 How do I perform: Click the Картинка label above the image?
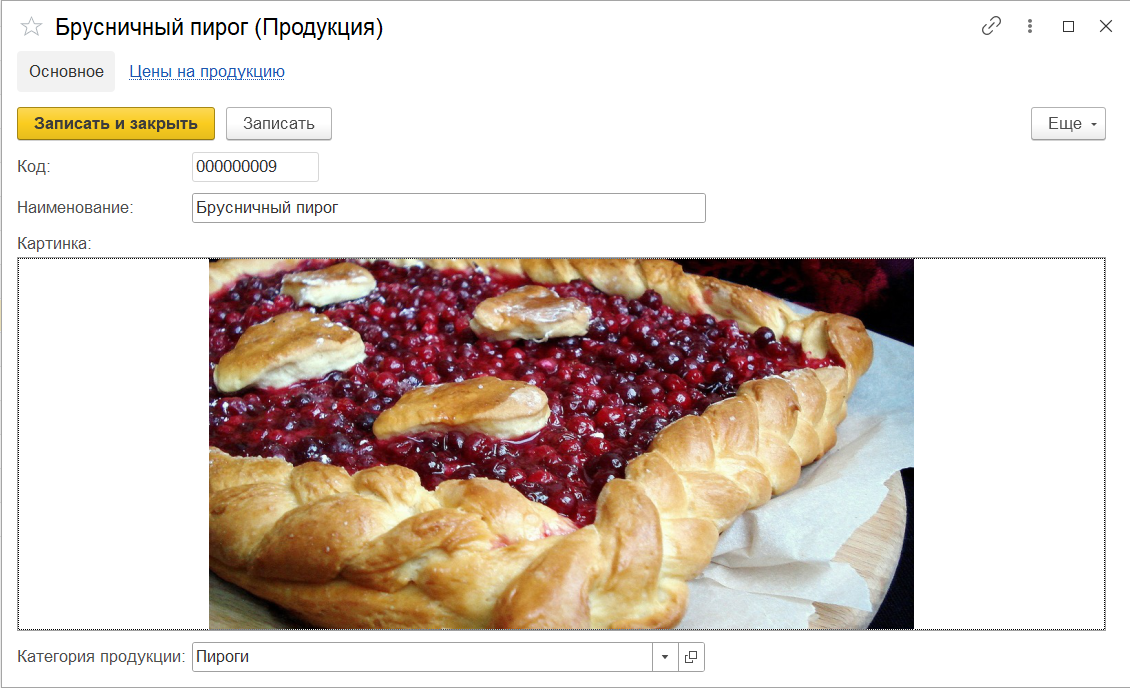(54, 244)
